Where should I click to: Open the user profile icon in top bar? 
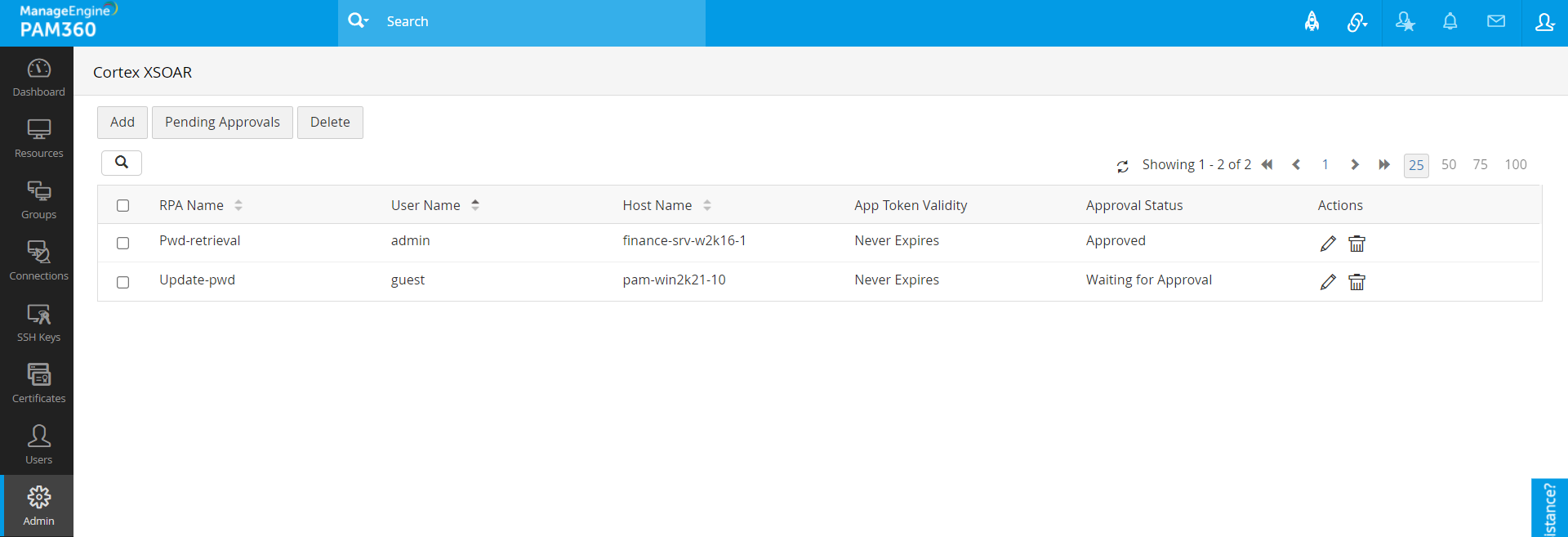[x=1544, y=22]
